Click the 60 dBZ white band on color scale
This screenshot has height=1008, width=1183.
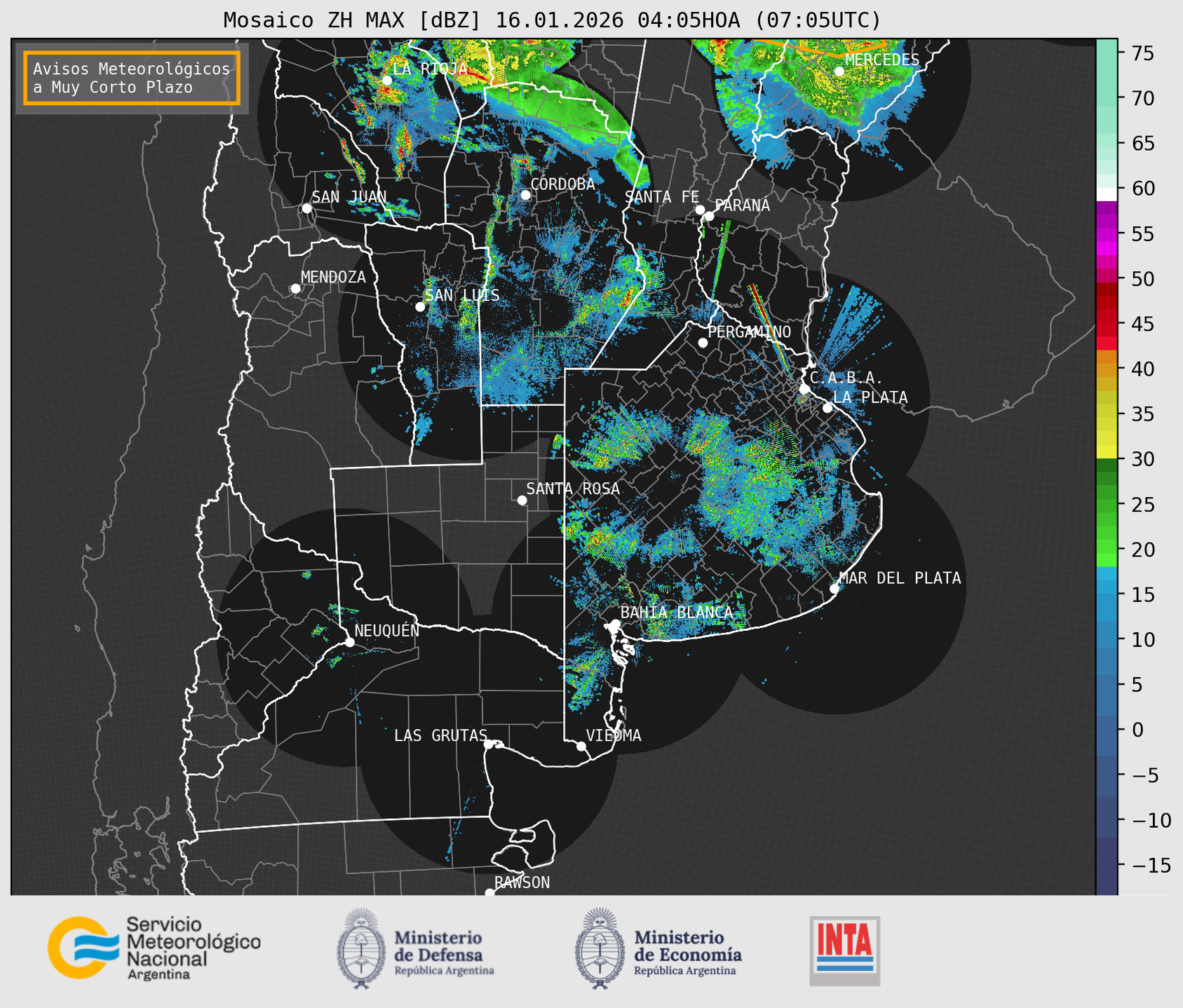(x=1107, y=194)
